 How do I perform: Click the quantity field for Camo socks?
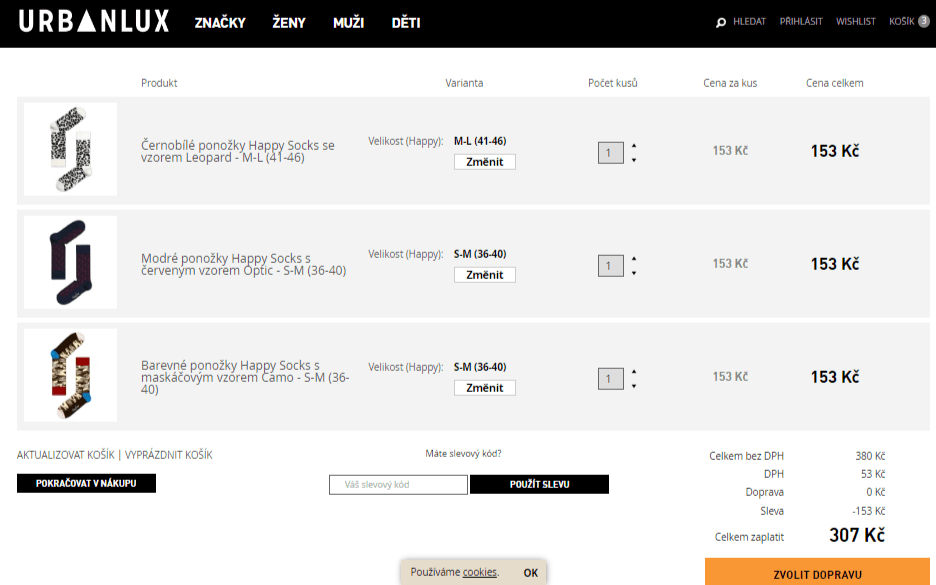(x=611, y=378)
